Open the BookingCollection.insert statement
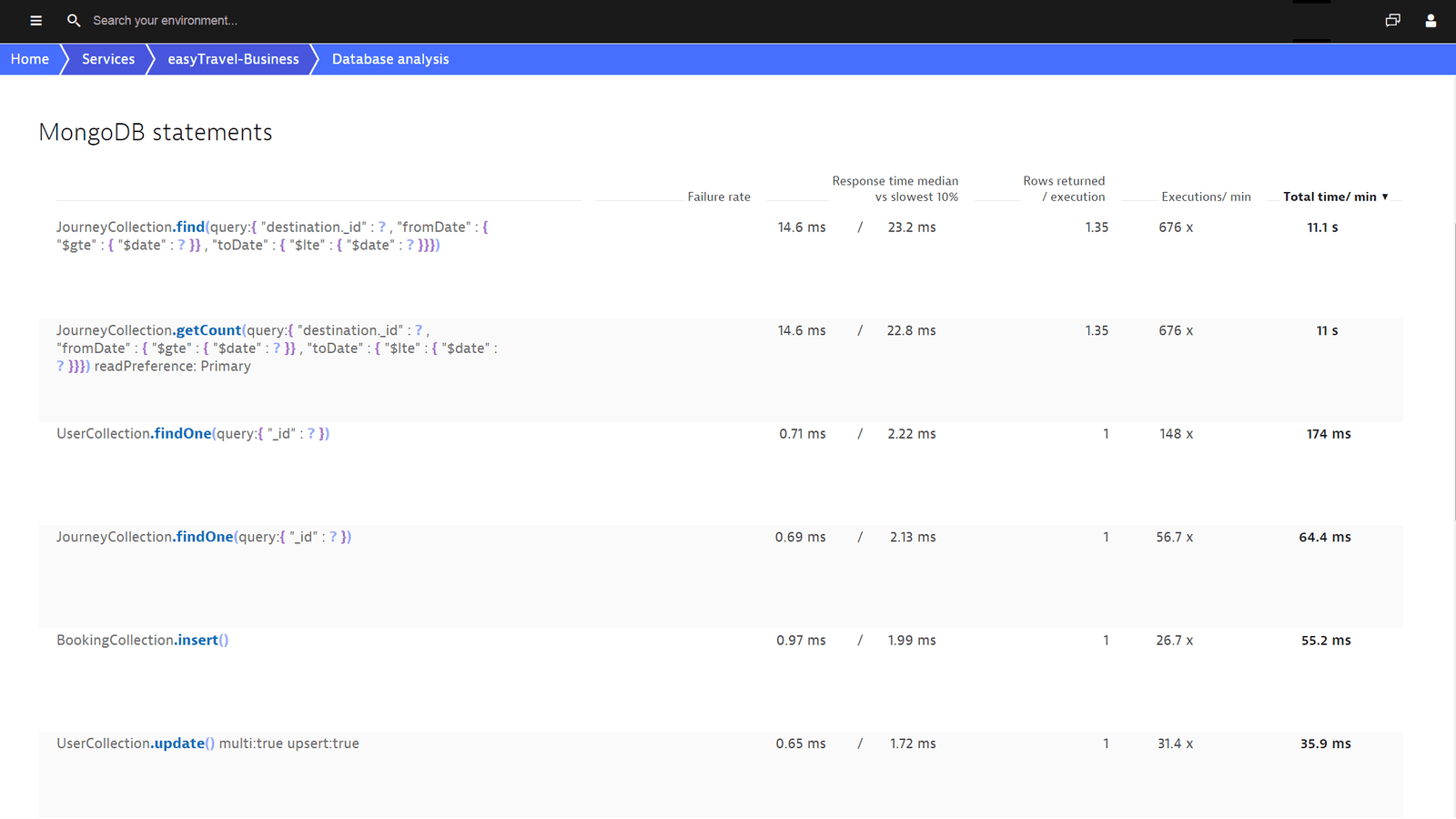The width and height of the screenshot is (1456, 819). (x=143, y=641)
